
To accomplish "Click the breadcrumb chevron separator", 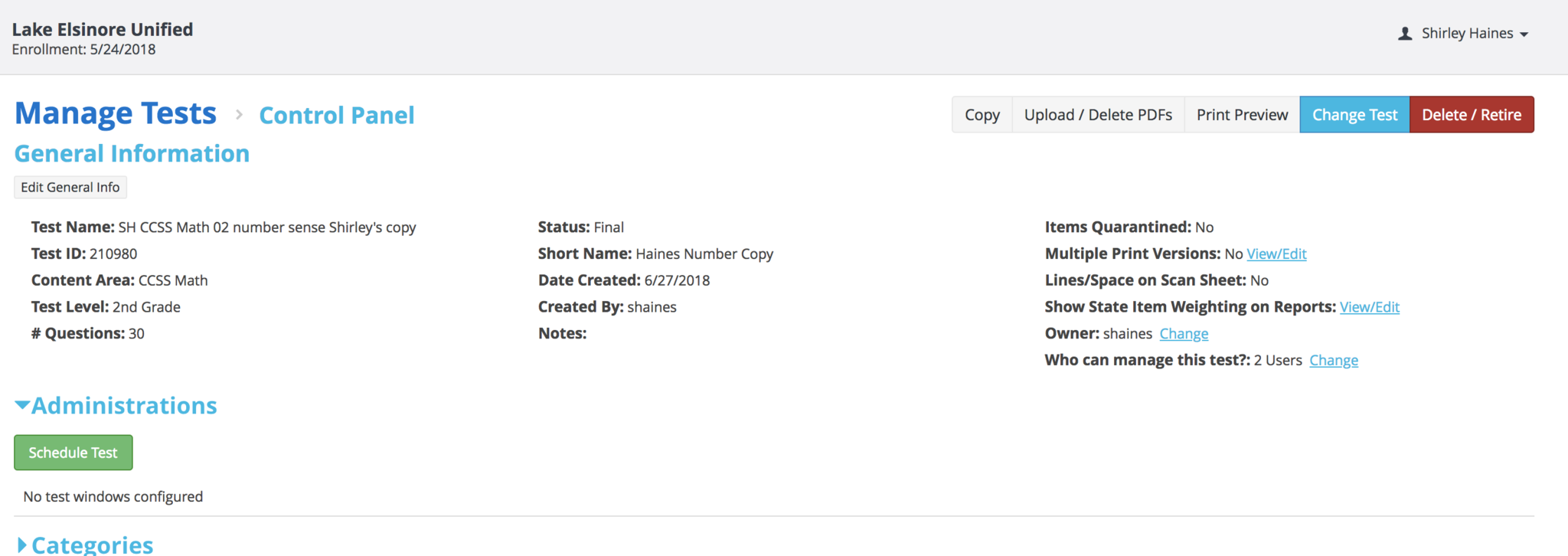I will (x=239, y=115).
